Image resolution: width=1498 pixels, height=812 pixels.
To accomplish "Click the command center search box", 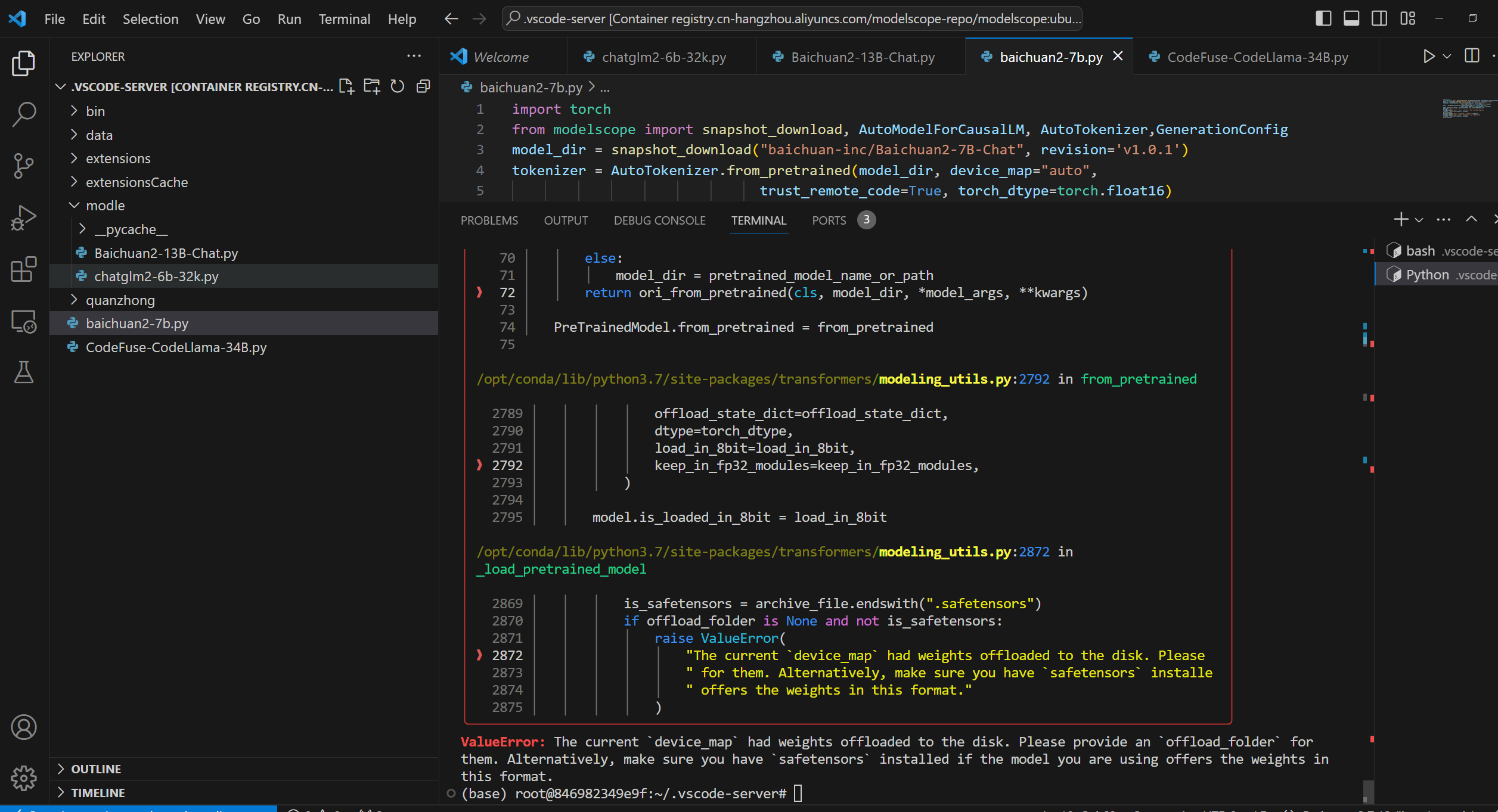I will pyautogui.click(x=792, y=19).
